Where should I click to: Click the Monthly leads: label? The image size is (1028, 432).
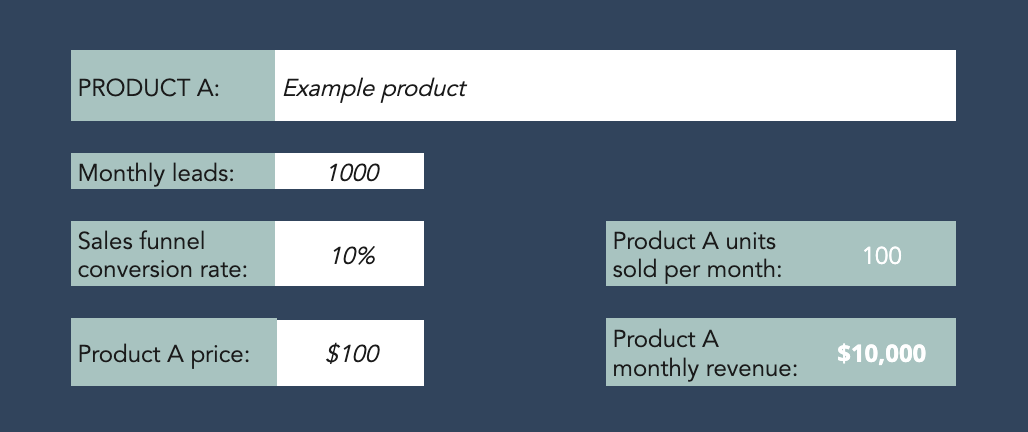click(x=156, y=173)
